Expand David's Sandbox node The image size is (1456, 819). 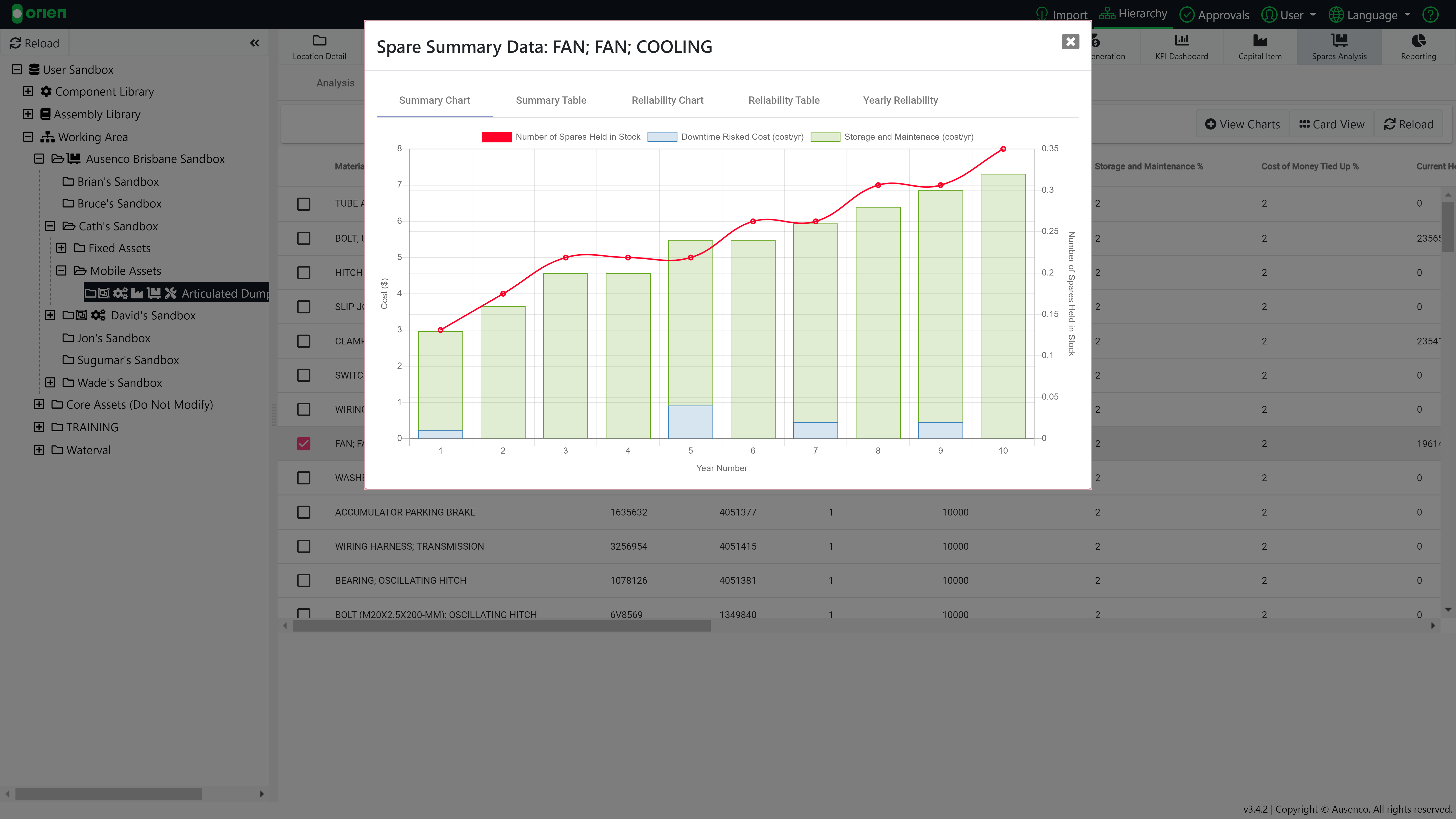tap(50, 315)
